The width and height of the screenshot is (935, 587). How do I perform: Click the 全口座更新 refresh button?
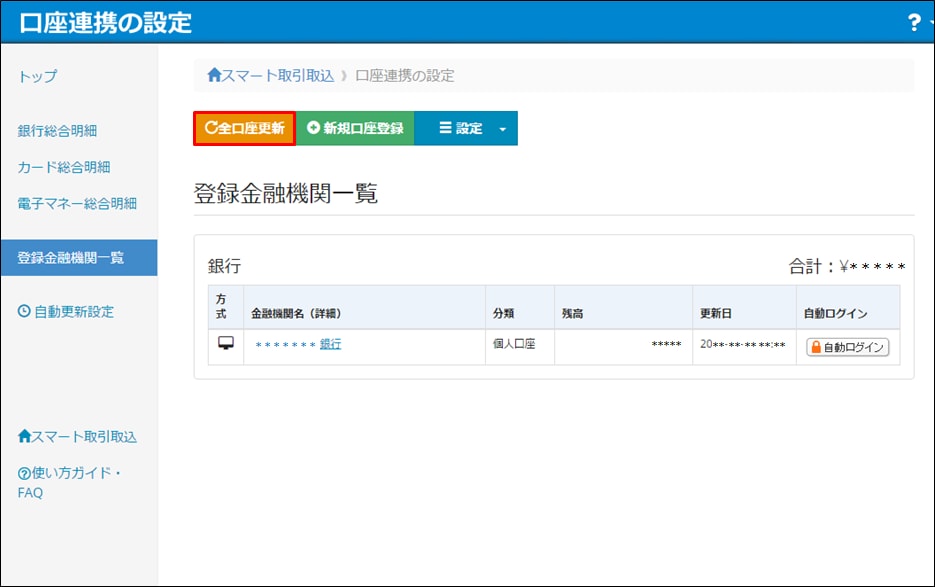[x=244, y=128]
